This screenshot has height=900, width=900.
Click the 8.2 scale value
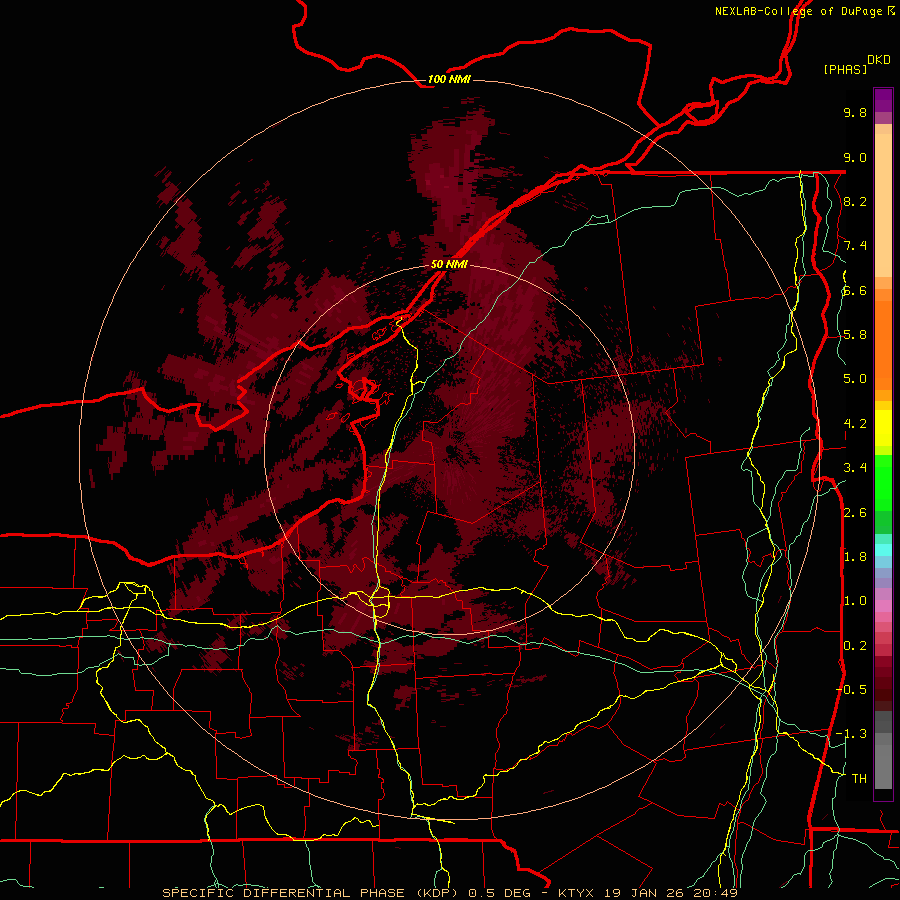click(x=855, y=201)
